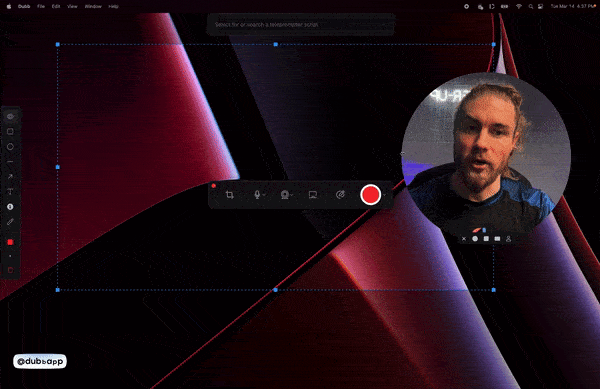Click the person avatar icon under webcam

(x=508, y=239)
